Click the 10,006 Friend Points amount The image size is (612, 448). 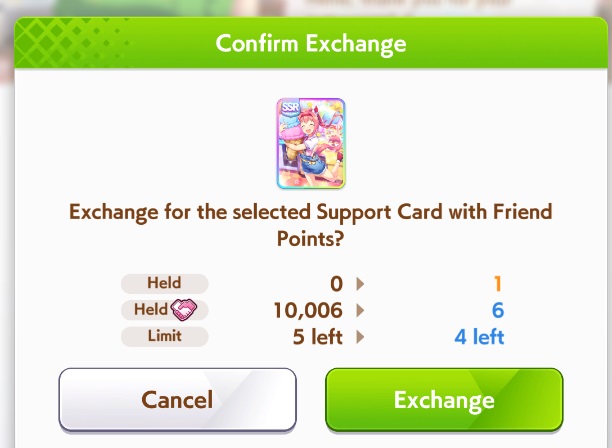(x=308, y=311)
